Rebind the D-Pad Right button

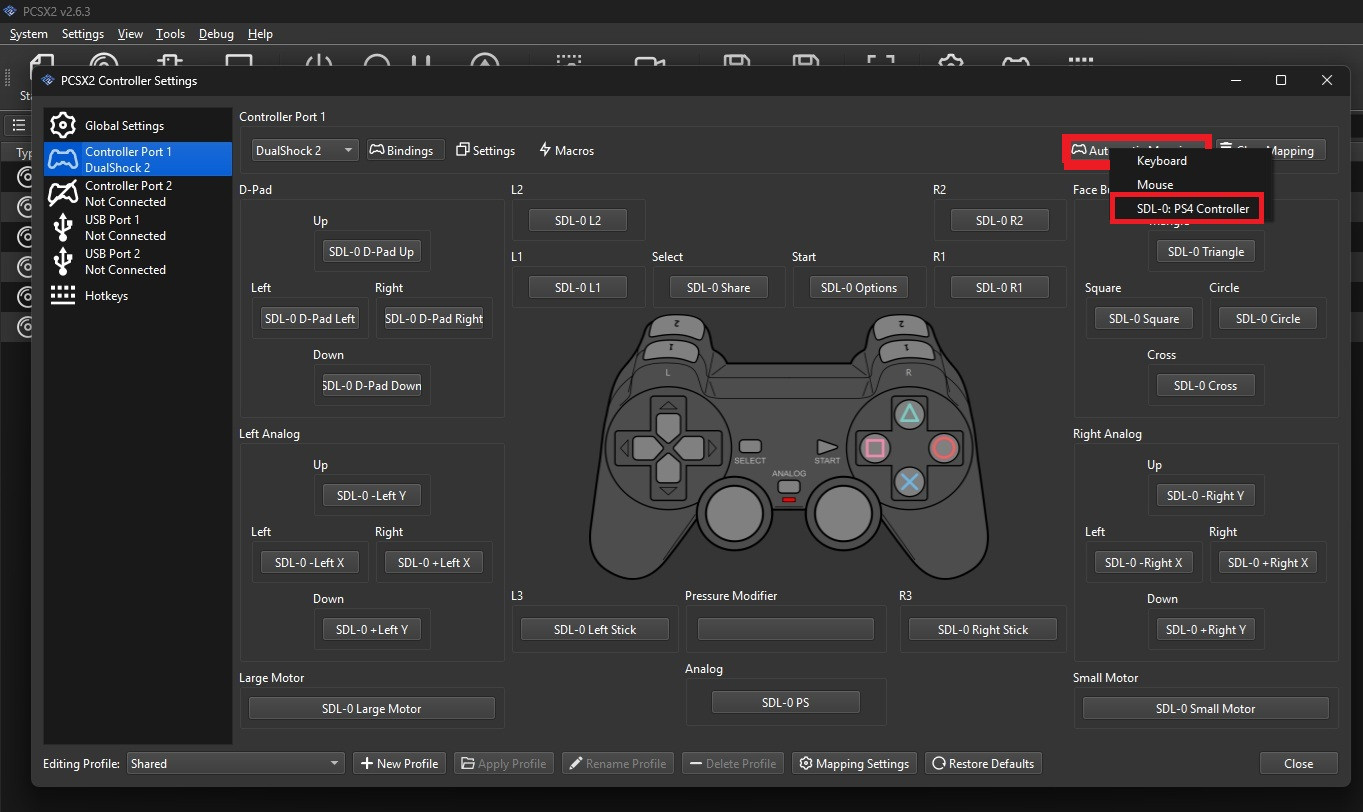(433, 318)
